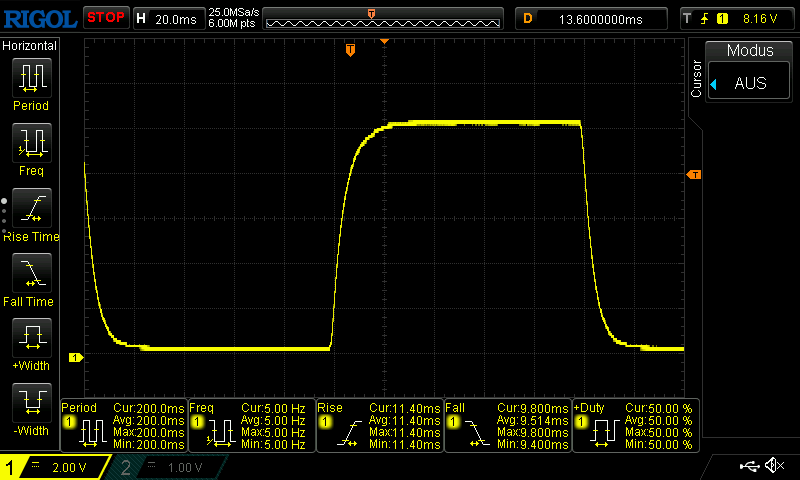
Task: Select the Fall Time measurement icon
Action: 30,274
